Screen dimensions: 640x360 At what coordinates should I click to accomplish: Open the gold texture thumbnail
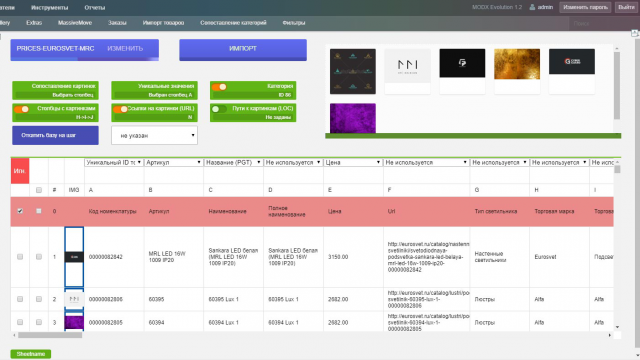[517, 64]
